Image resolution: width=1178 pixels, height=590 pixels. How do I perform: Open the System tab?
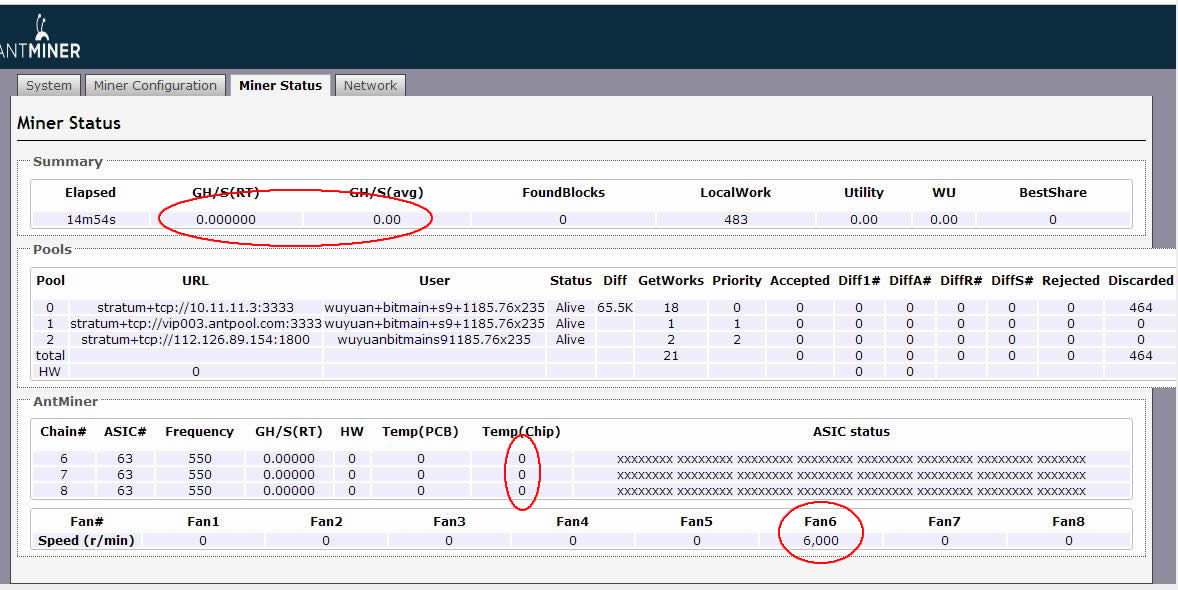point(49,85)
